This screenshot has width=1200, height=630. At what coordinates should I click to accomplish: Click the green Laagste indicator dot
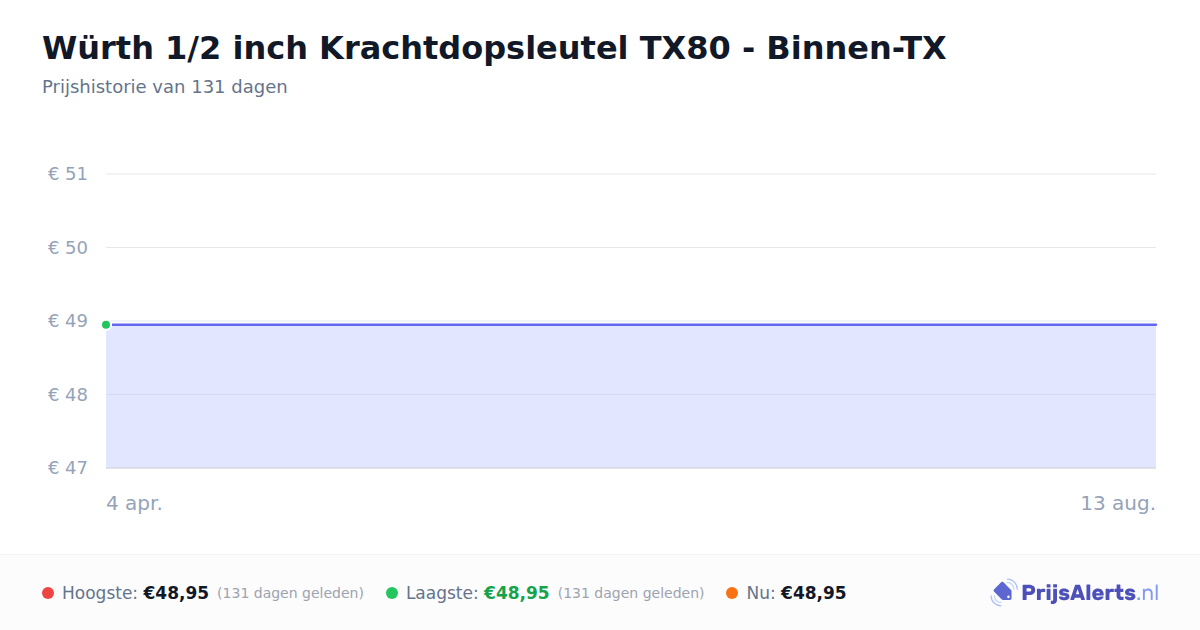(x=392, y=593)
